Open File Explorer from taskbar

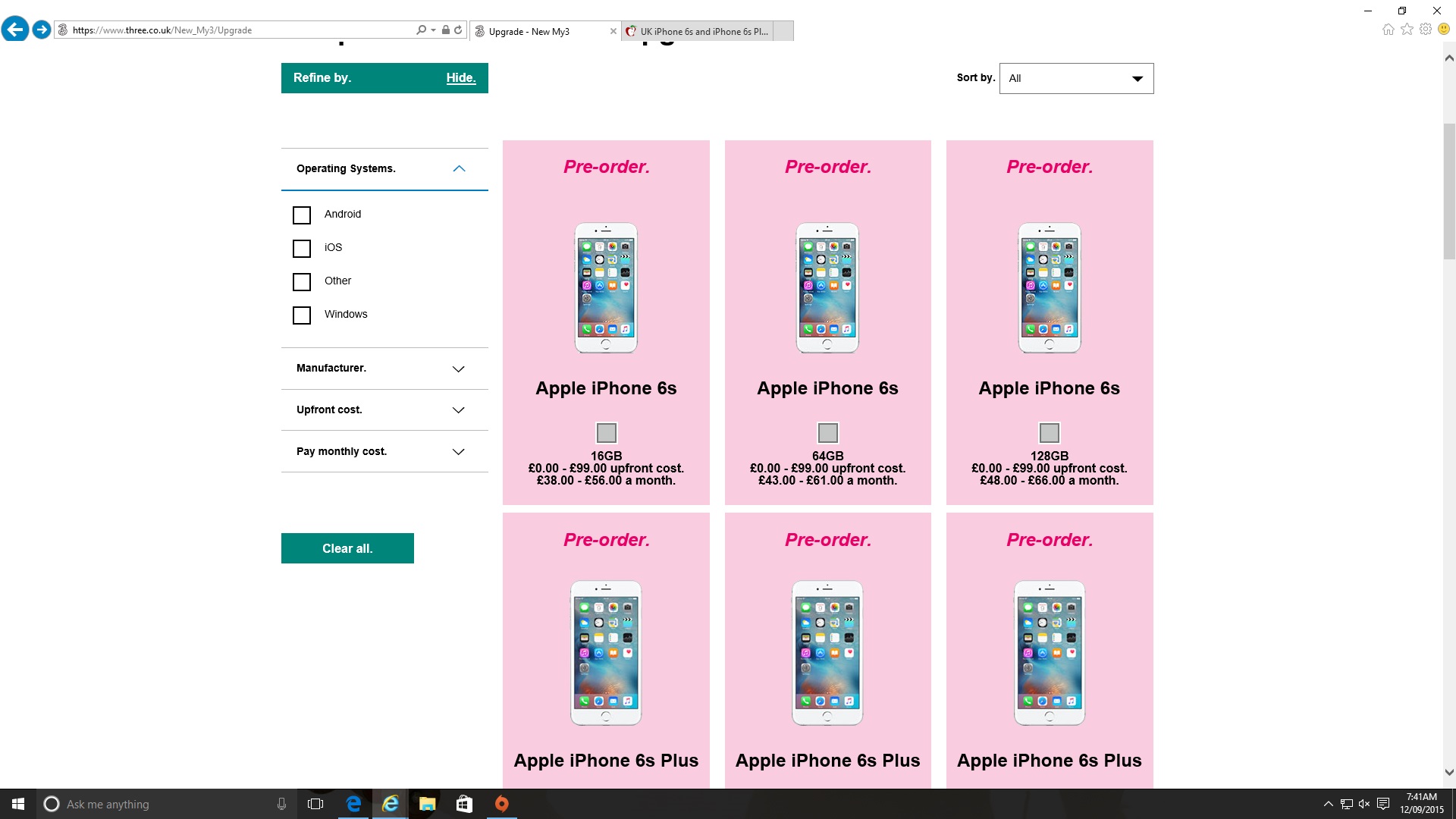click(427, 804)
